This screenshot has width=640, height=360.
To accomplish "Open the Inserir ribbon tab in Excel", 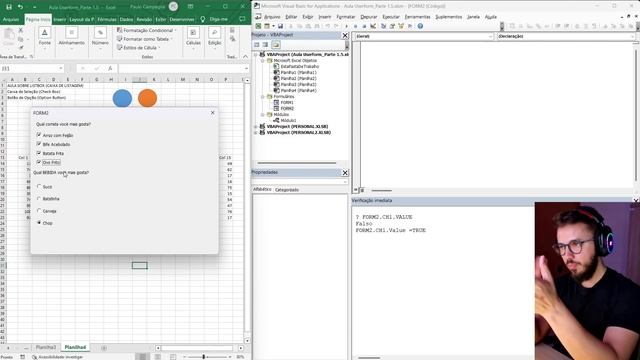I will click(x=60, y=19).
